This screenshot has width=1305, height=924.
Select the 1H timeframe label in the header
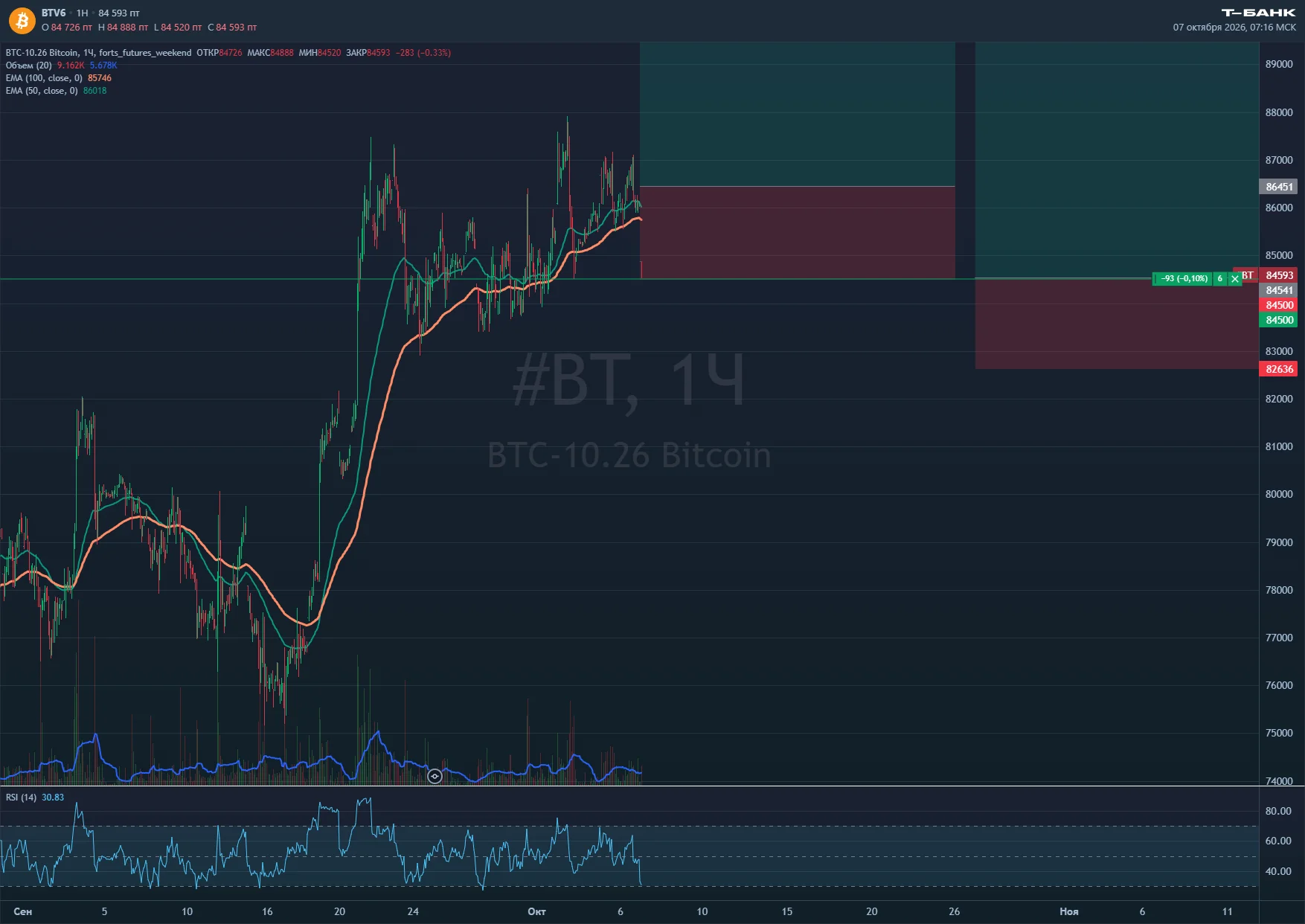click(82, 13)
